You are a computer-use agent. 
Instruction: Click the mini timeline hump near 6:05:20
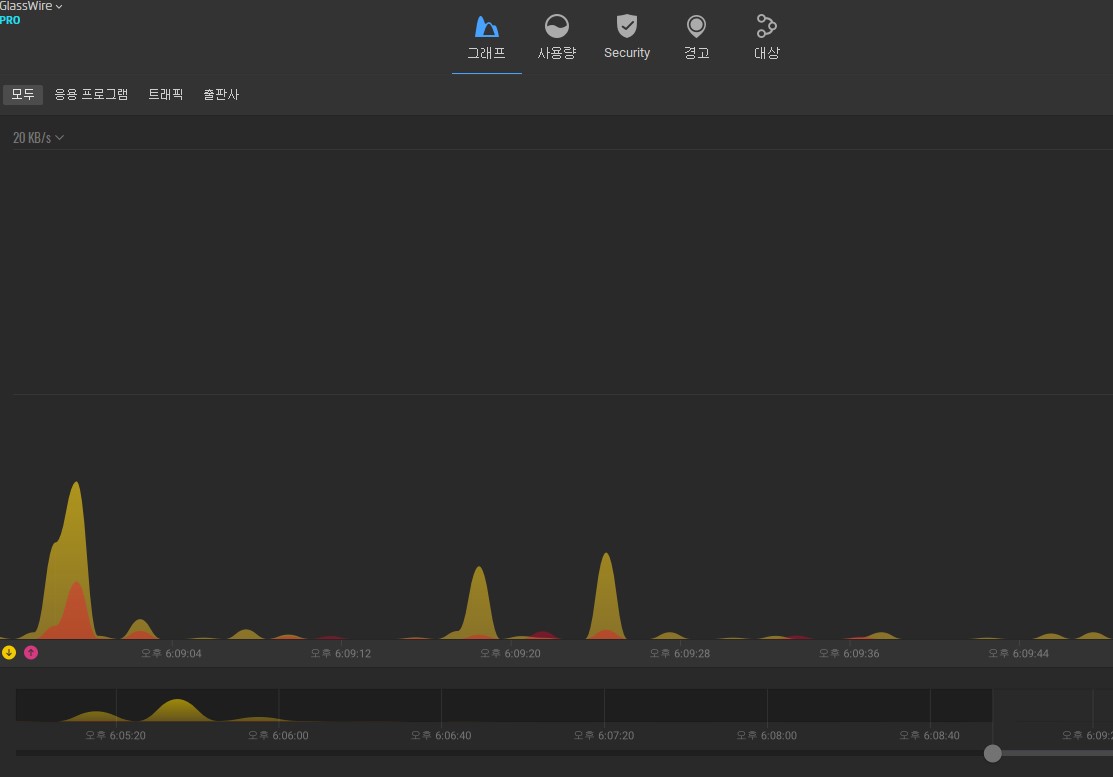tap(97, 716)
